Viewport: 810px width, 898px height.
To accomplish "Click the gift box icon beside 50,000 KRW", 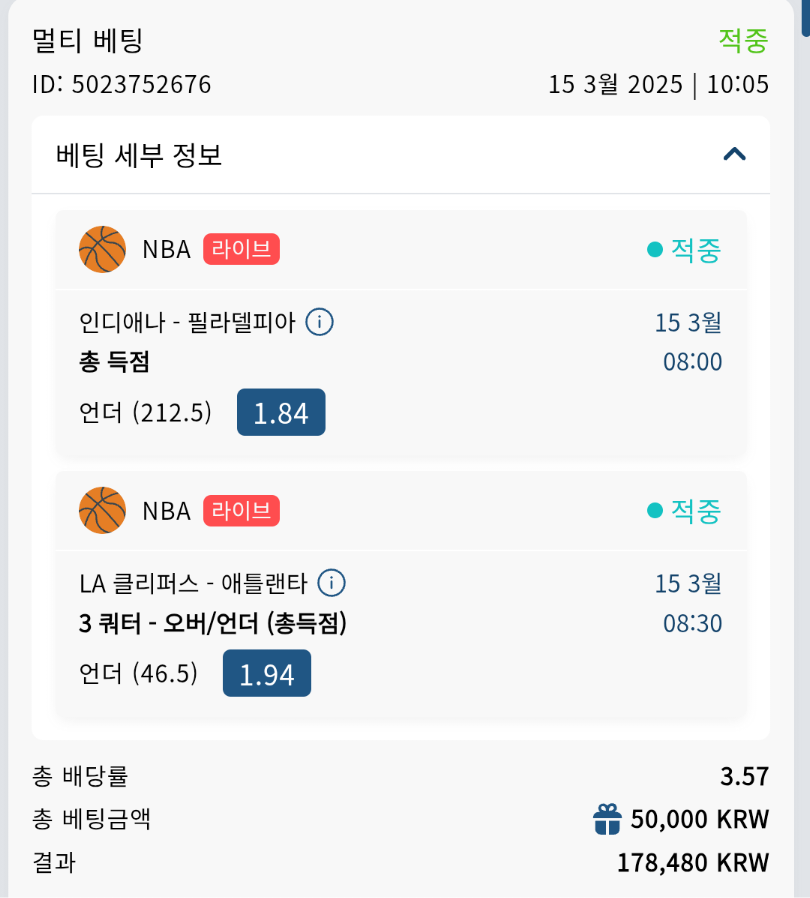I will point(607,820).
